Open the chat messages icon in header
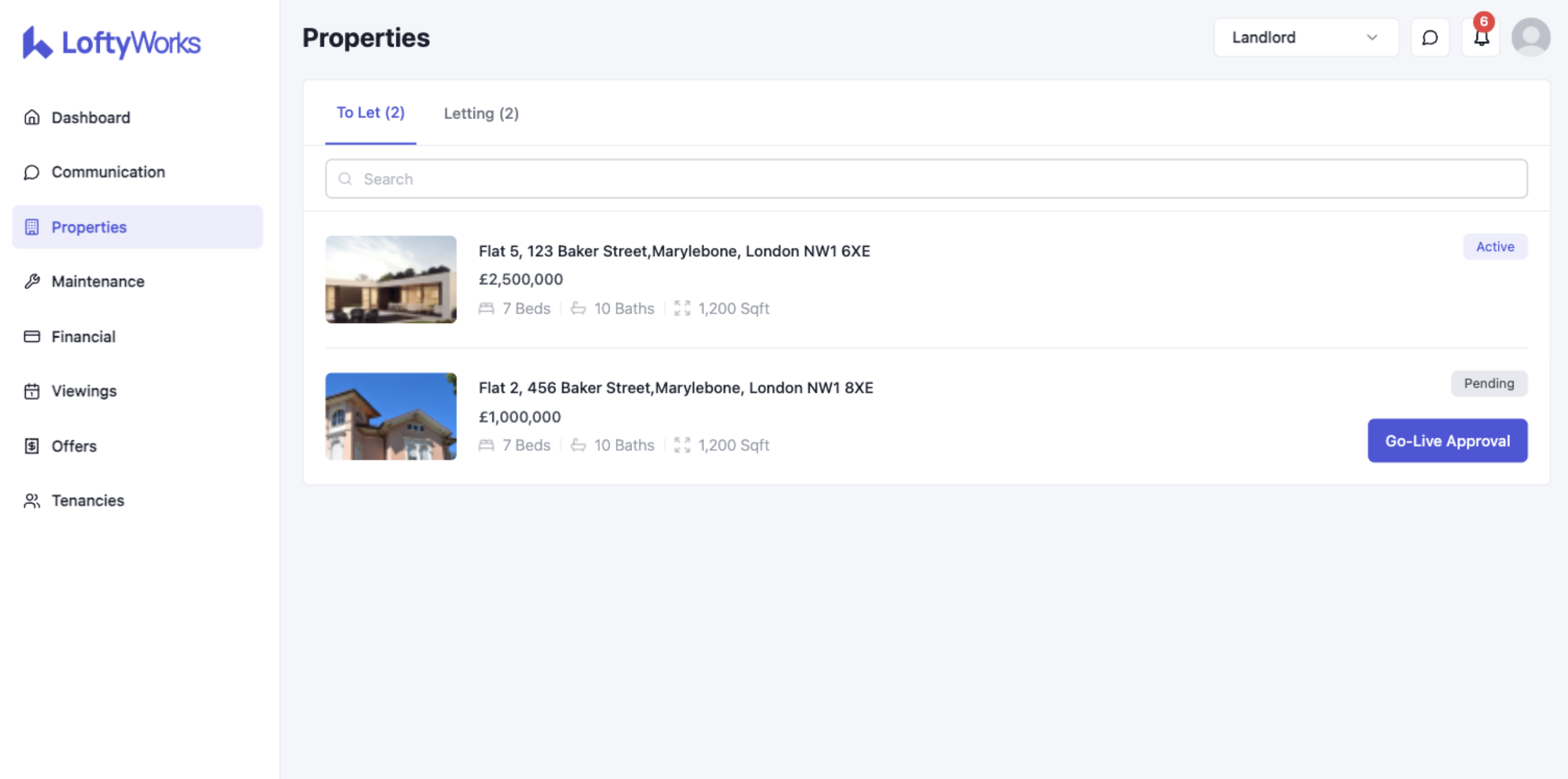The image size is (1568, 779). coord(1429,38)
